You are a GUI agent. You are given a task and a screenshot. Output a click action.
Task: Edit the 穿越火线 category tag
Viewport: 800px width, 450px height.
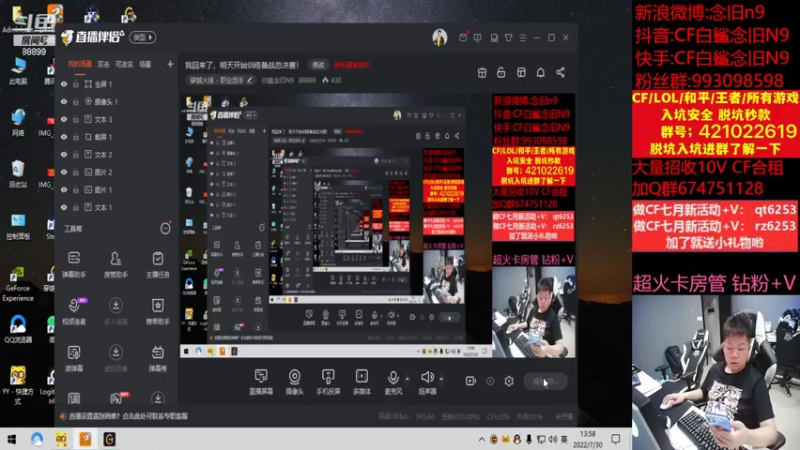(221, 80)
